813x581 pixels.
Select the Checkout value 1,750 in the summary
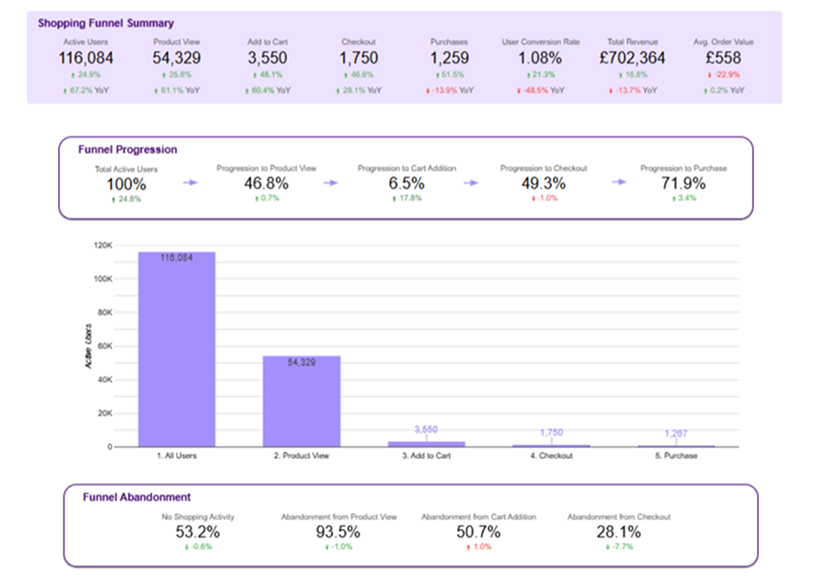coord(356,58)
